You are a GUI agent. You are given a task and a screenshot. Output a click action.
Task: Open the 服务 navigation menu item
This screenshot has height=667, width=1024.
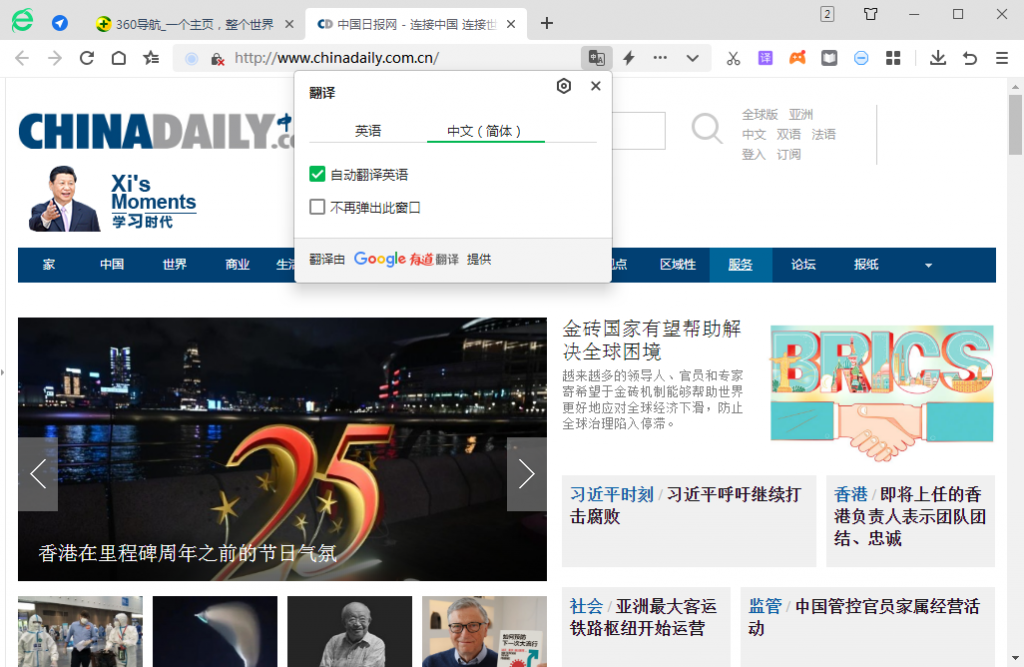tap(741, 265)
